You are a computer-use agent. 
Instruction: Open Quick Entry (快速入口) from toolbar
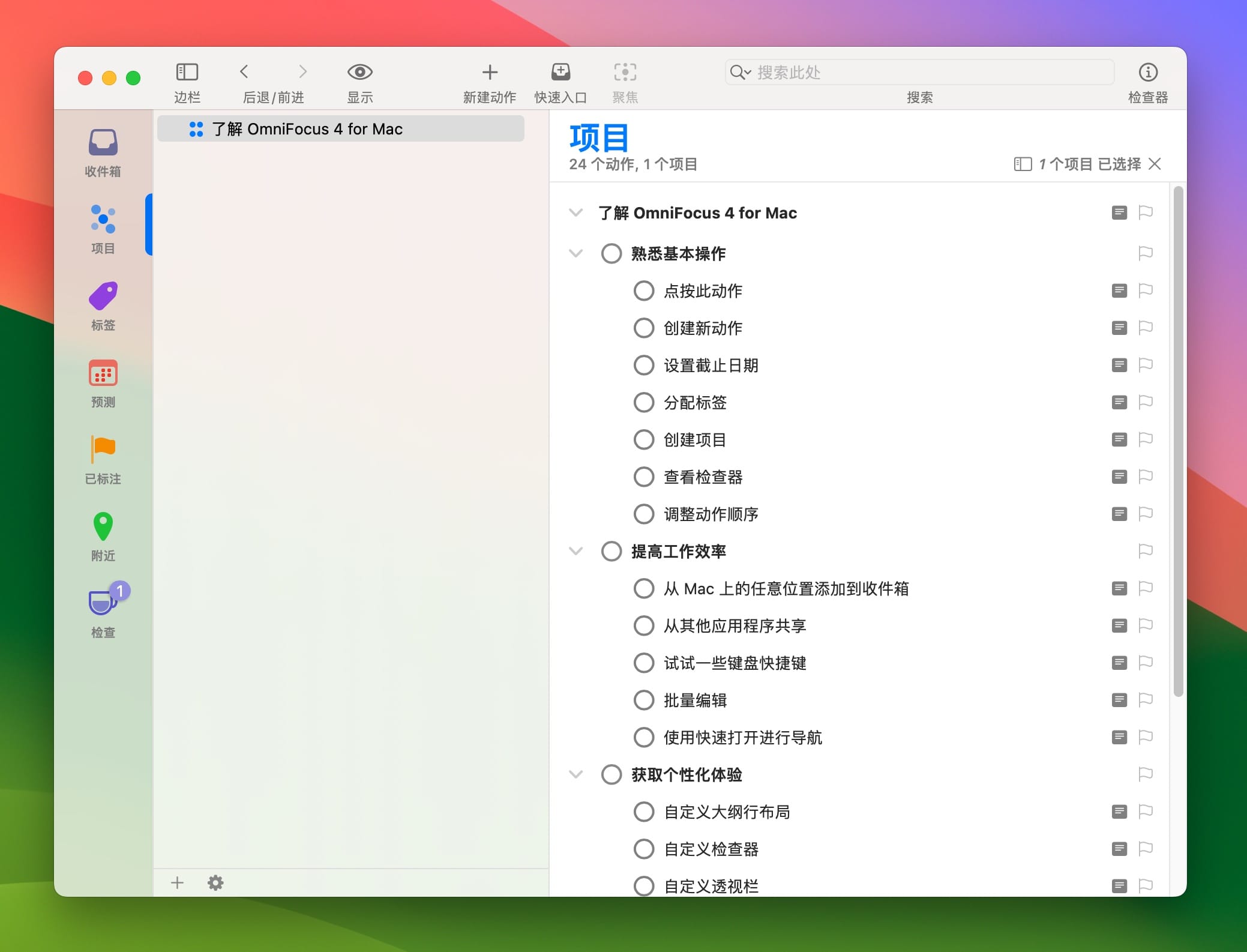pyautogui.click(x=560, y=73)
